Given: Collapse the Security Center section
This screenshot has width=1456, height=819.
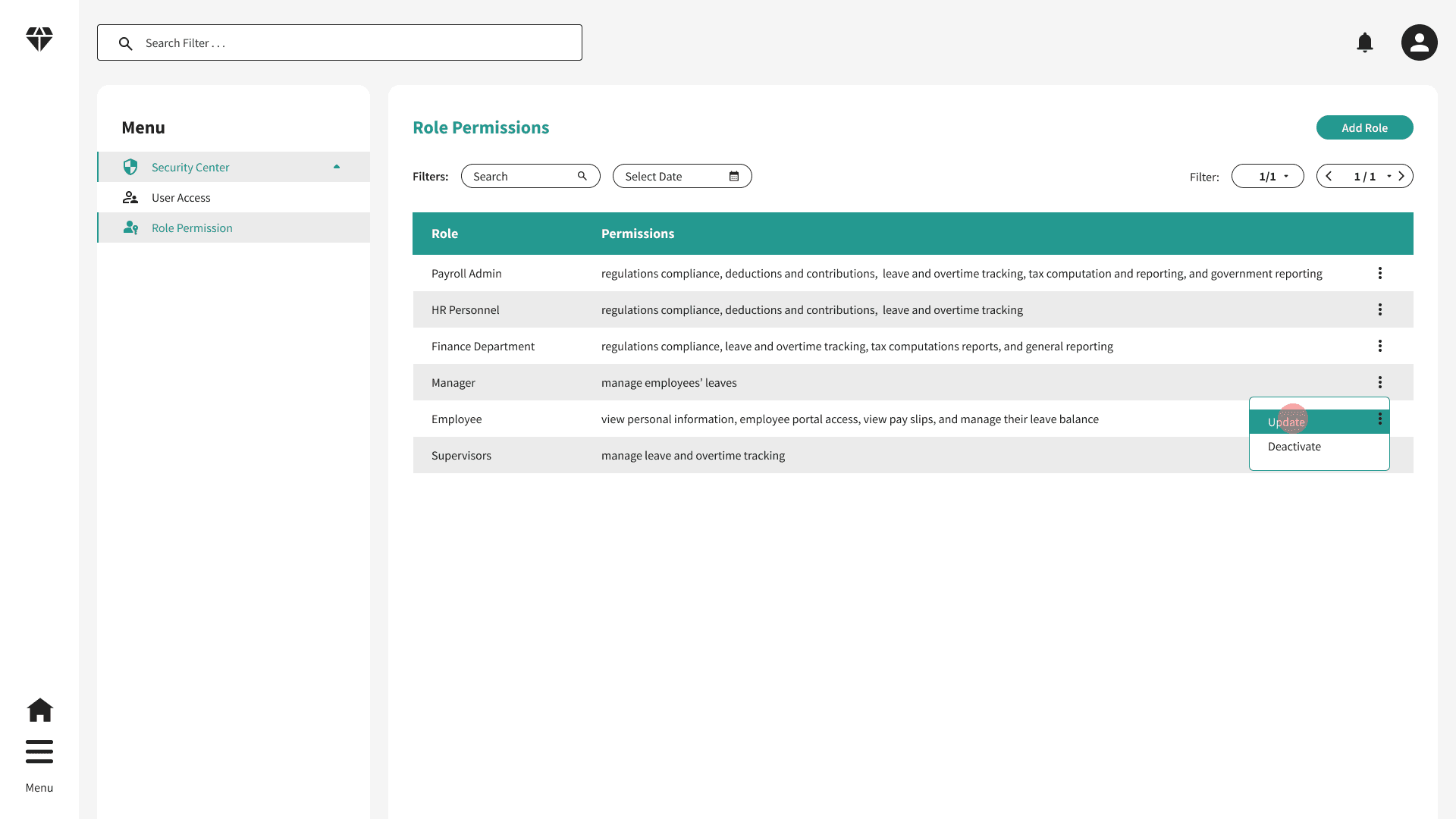Looking at the screenshot, I should coord(337,167).
